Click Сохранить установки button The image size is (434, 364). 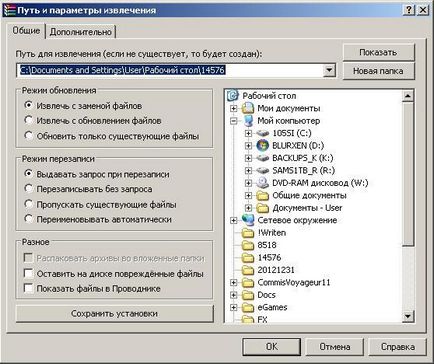coord(114,313)
